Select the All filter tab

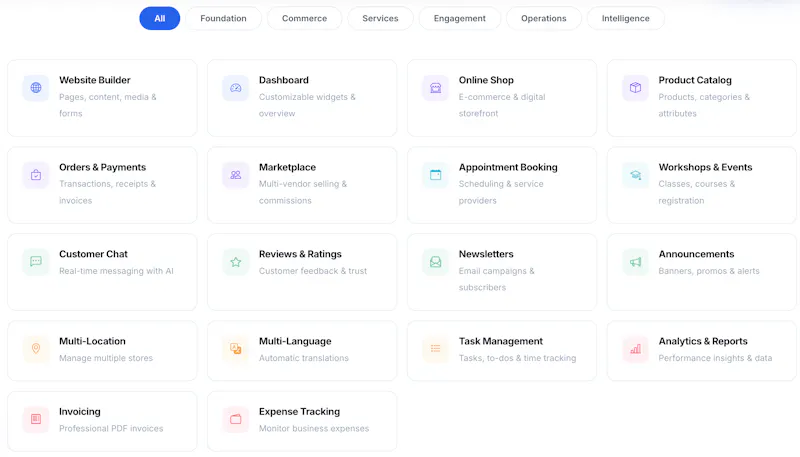[160, 18]
